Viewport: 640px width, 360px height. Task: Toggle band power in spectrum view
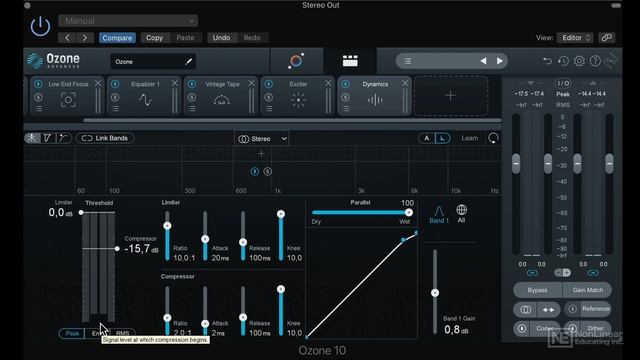point(254,171)
